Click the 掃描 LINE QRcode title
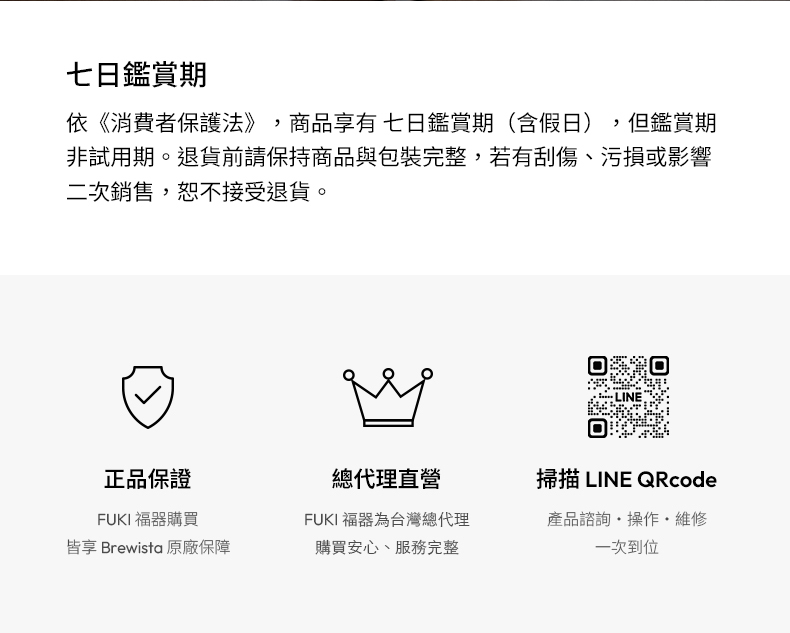 tap(627, 479)
